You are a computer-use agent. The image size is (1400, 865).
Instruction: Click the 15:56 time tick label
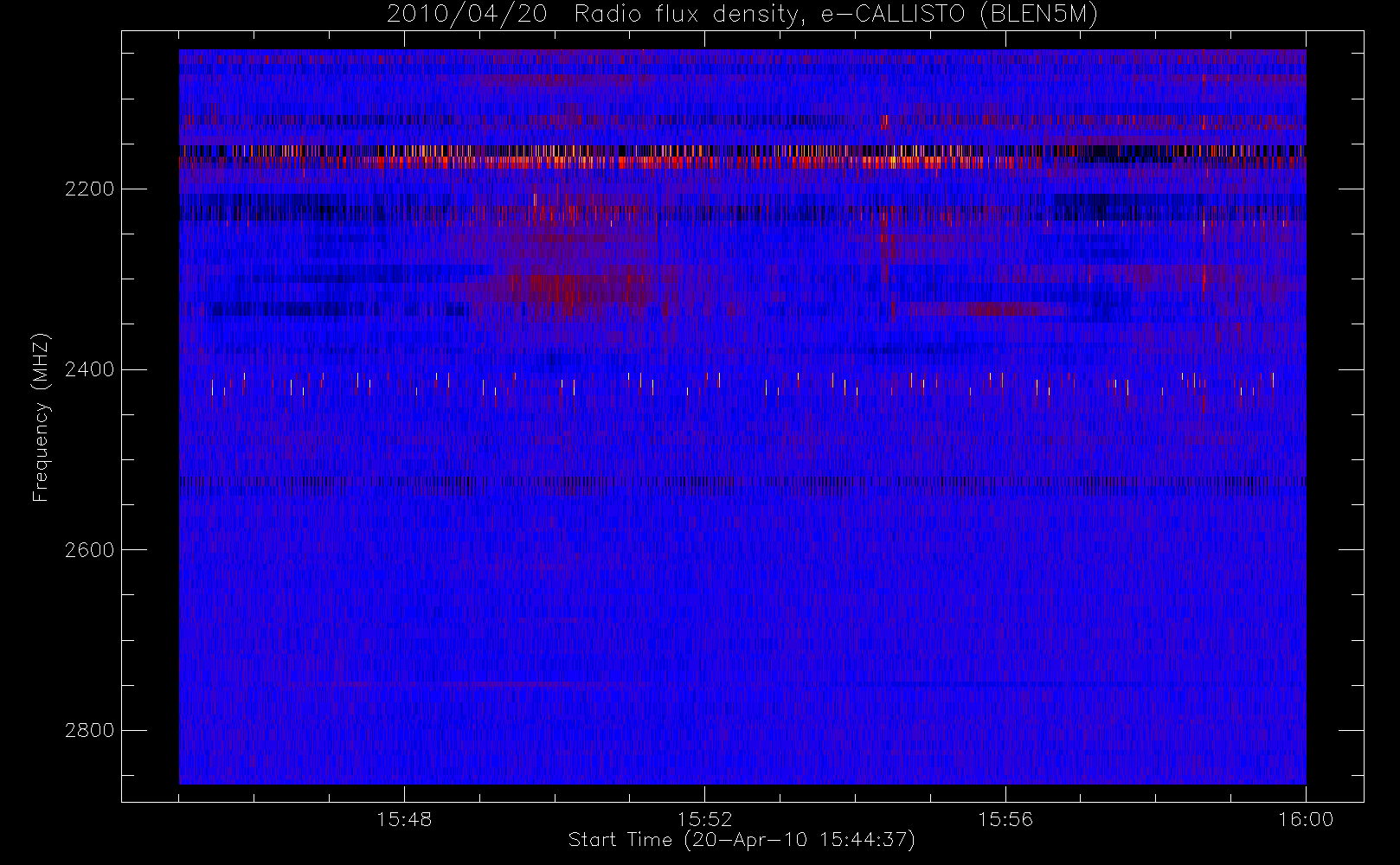pyautogui.click(x=1005, y=819)
